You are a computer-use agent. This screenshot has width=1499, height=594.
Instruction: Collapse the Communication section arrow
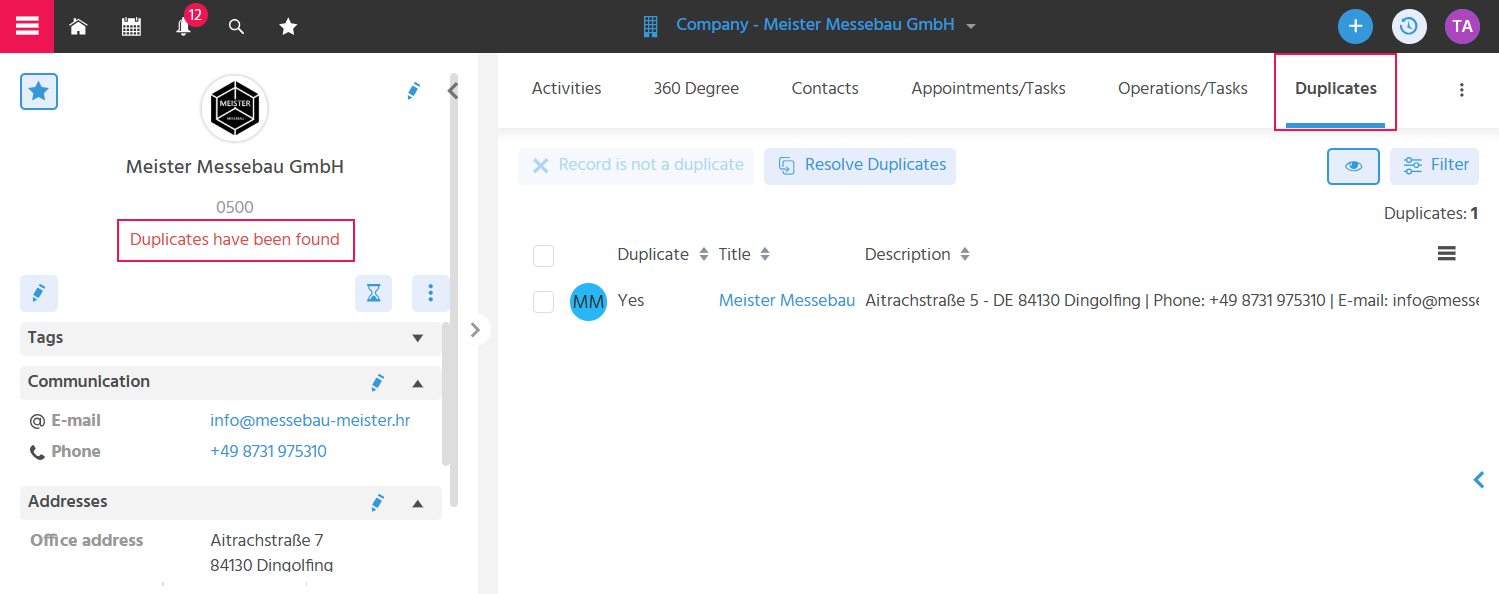pyautogui.click(x=418, y=383)
